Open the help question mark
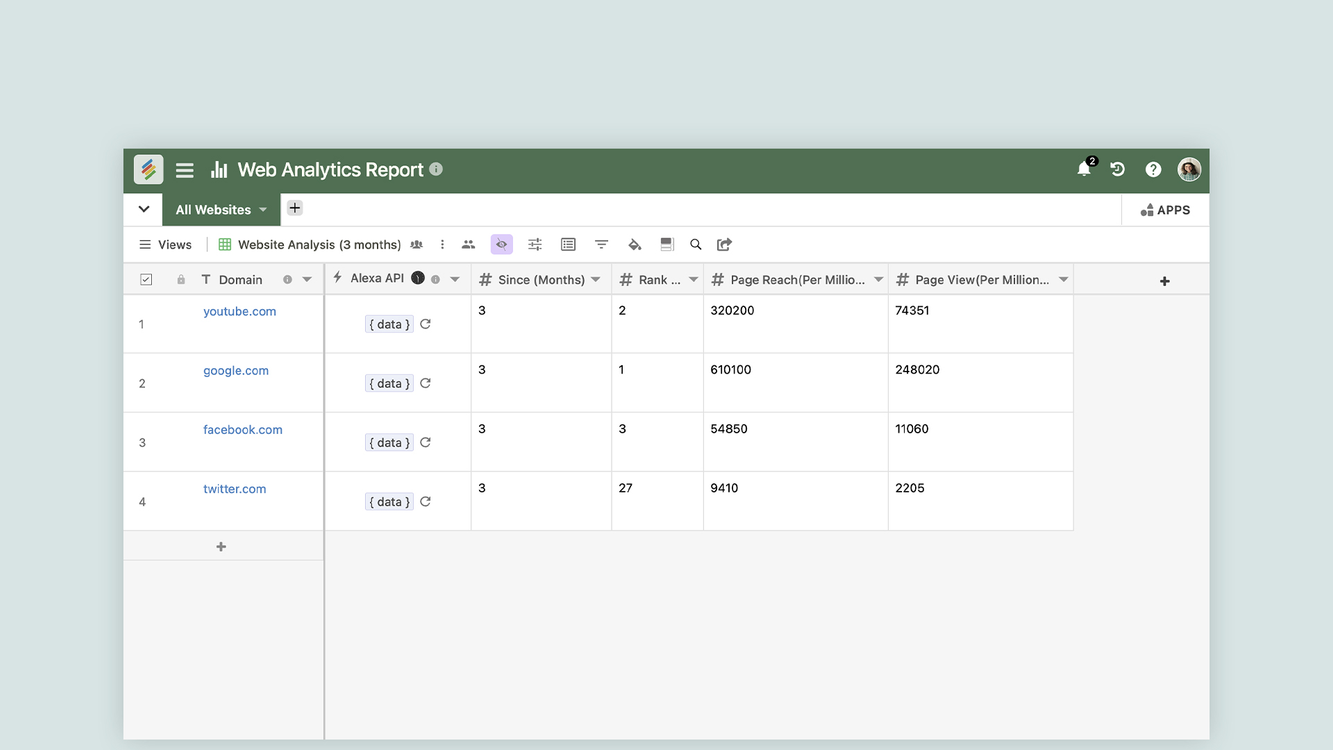 (1153, 170)
